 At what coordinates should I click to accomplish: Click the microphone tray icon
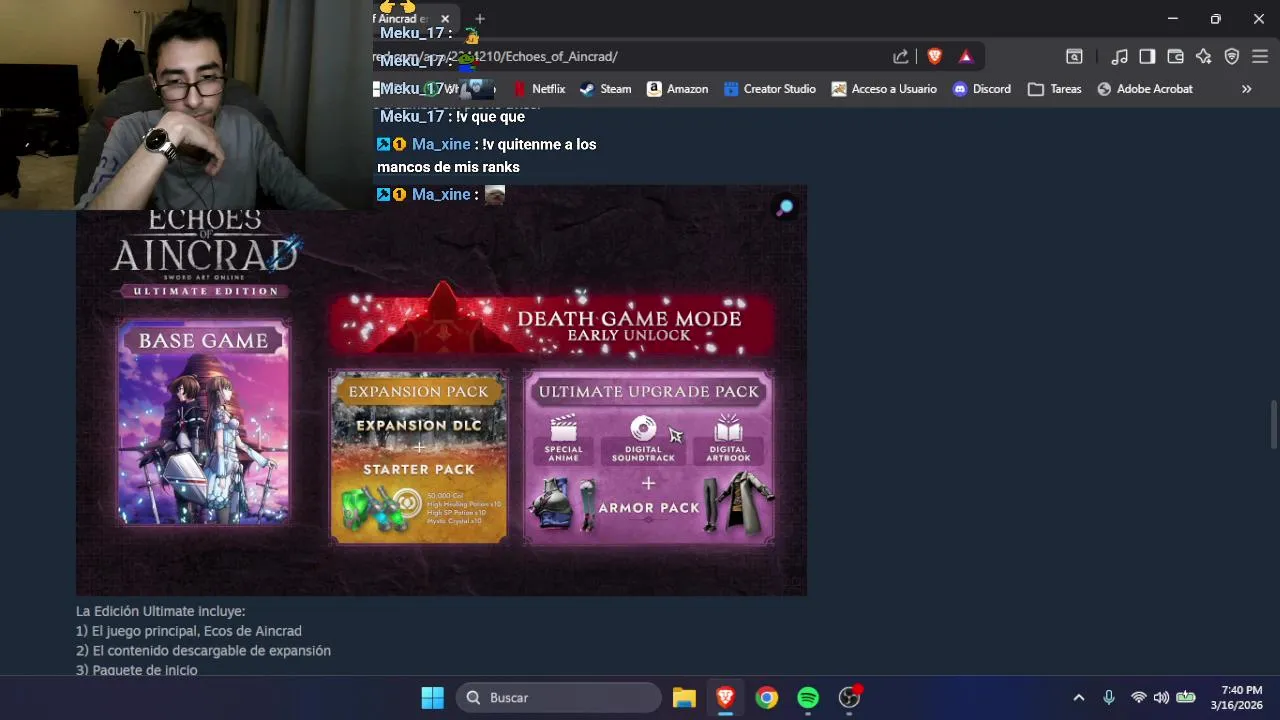[x=1108, y=698]
